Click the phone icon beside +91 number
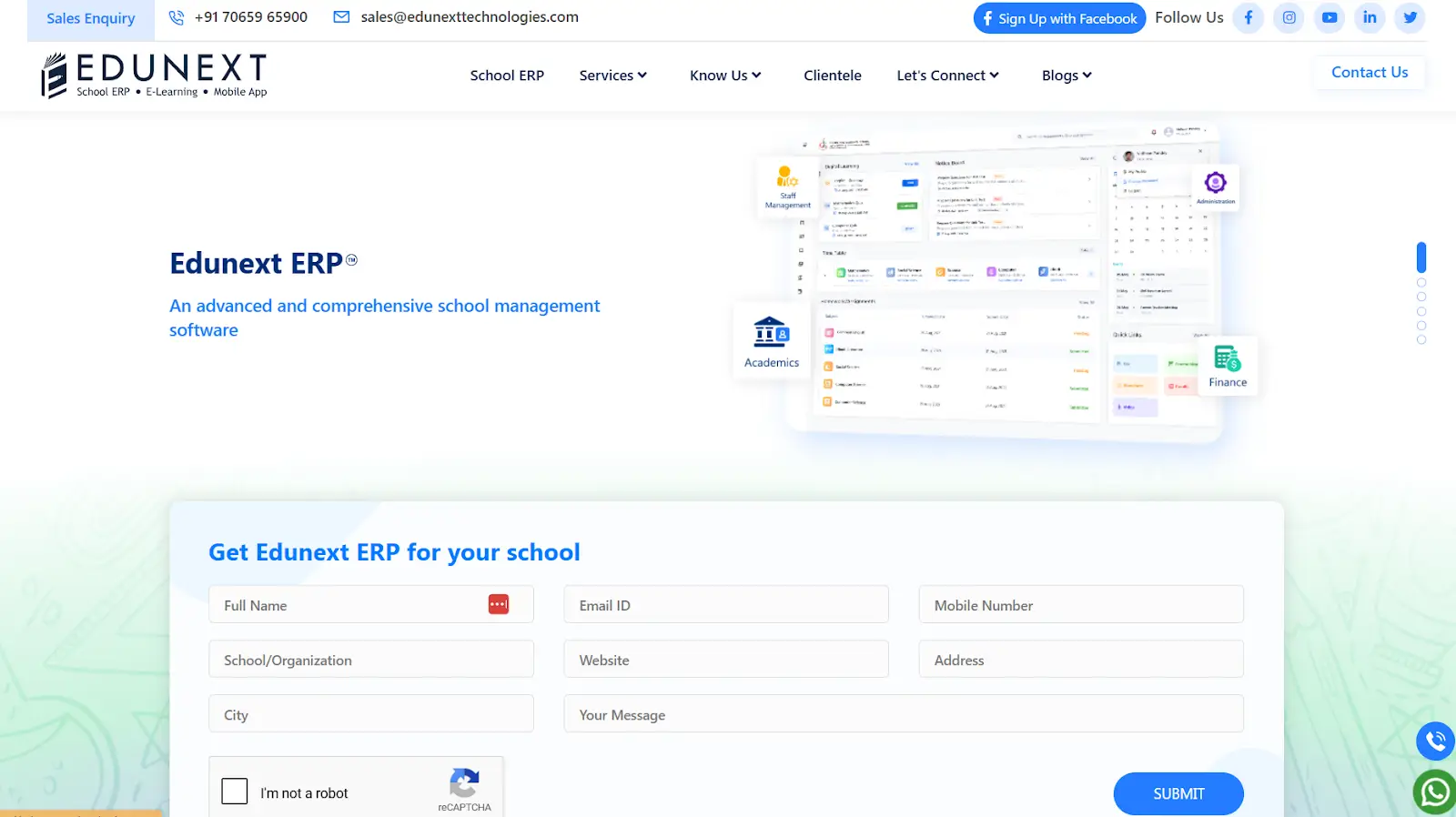The image size is (1456, 817). [x=177, y=17]
